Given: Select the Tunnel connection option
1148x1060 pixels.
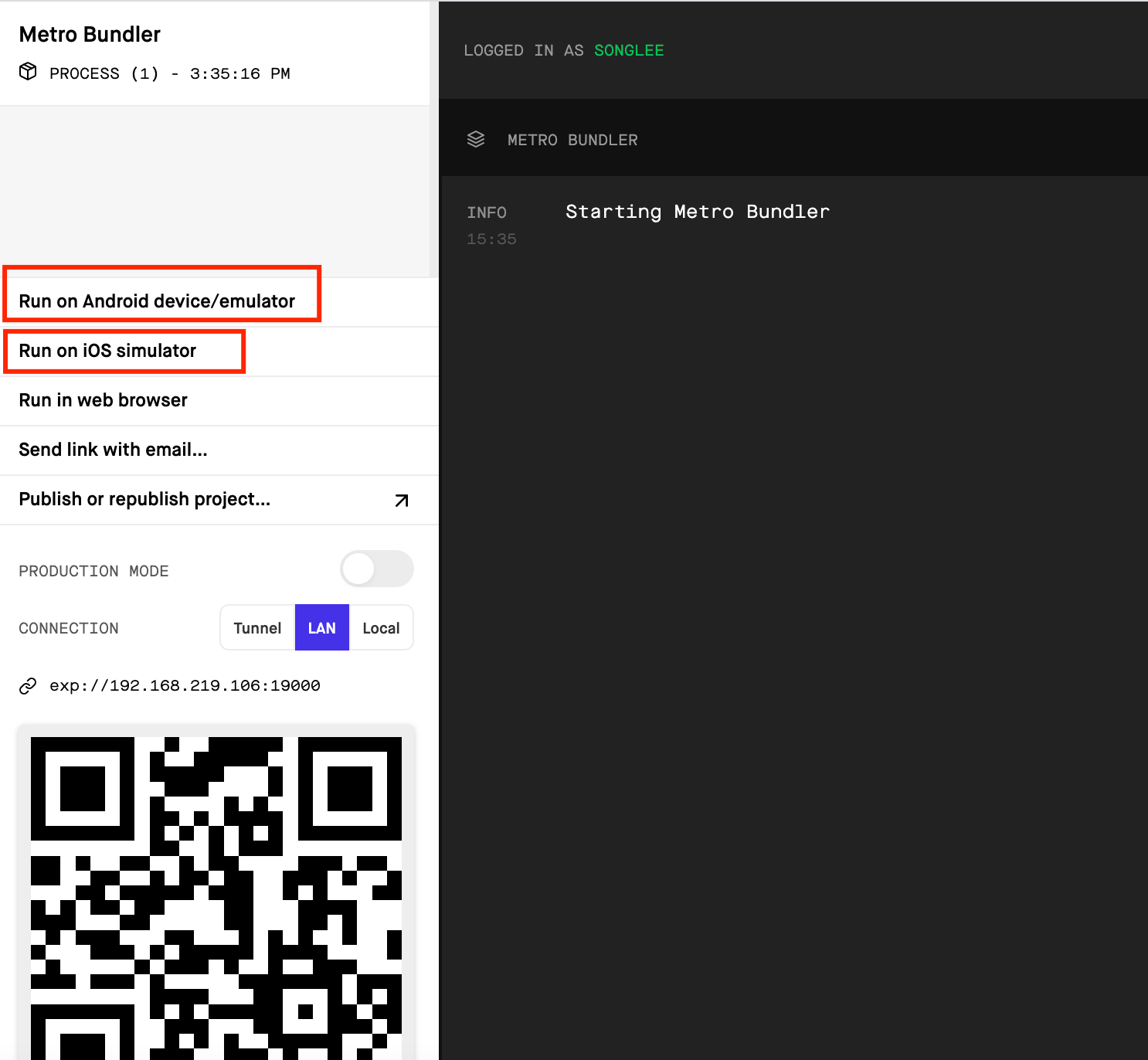Looking at the screenshot, I should pos(257,628).
